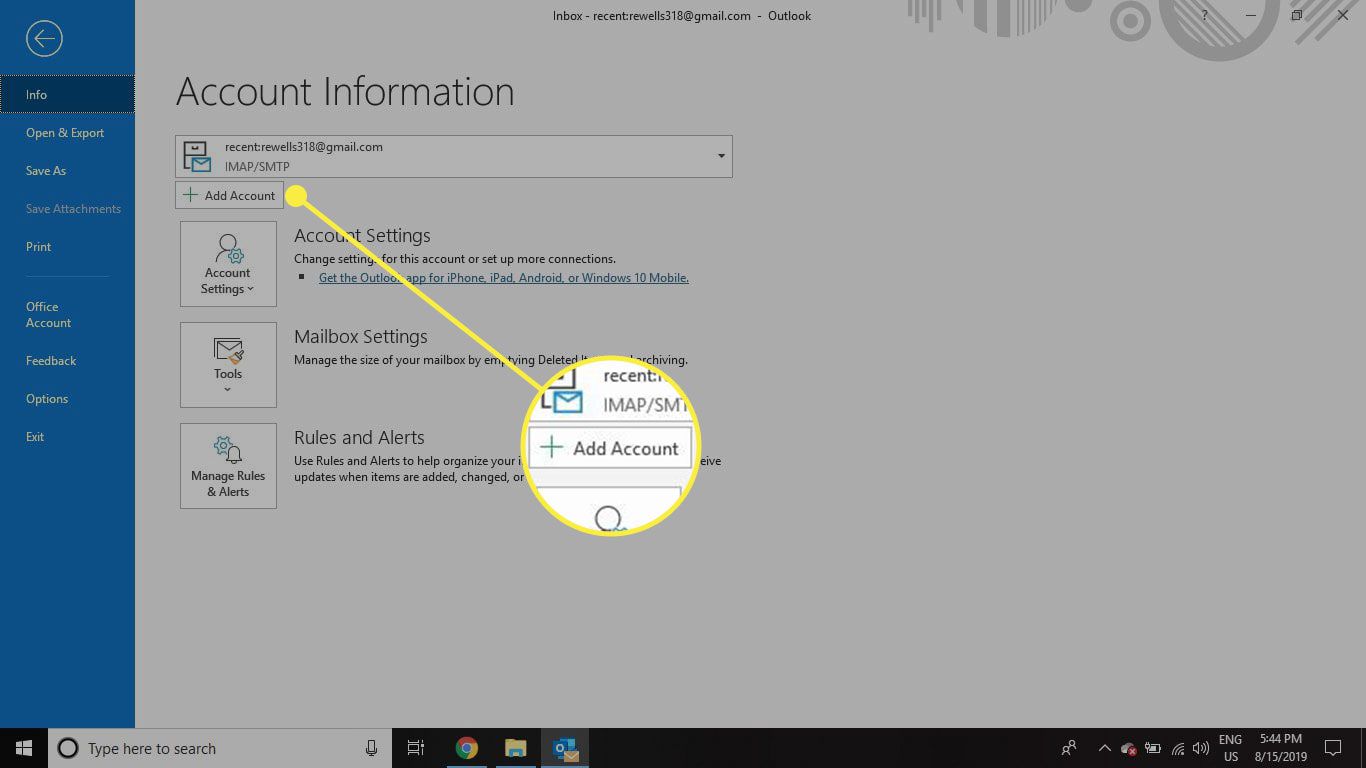This screenshot has width=1366, height=768.
Task: Open File Explorer from the taskbar
Action: (515, 748)
